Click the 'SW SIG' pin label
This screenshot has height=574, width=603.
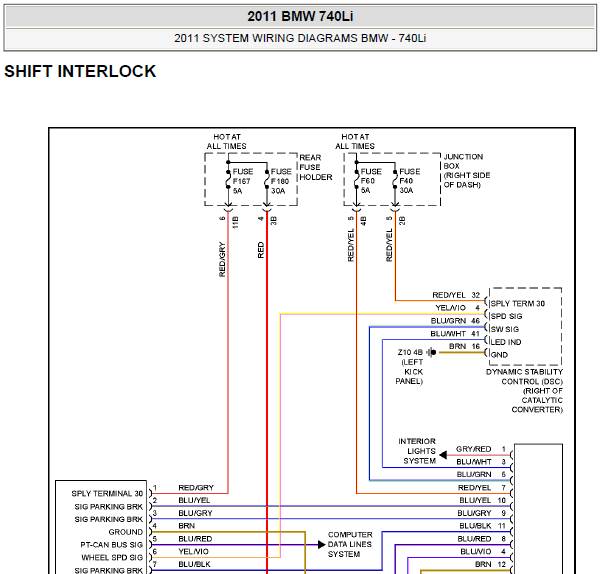pyautogui.click(x=505, y=329)
